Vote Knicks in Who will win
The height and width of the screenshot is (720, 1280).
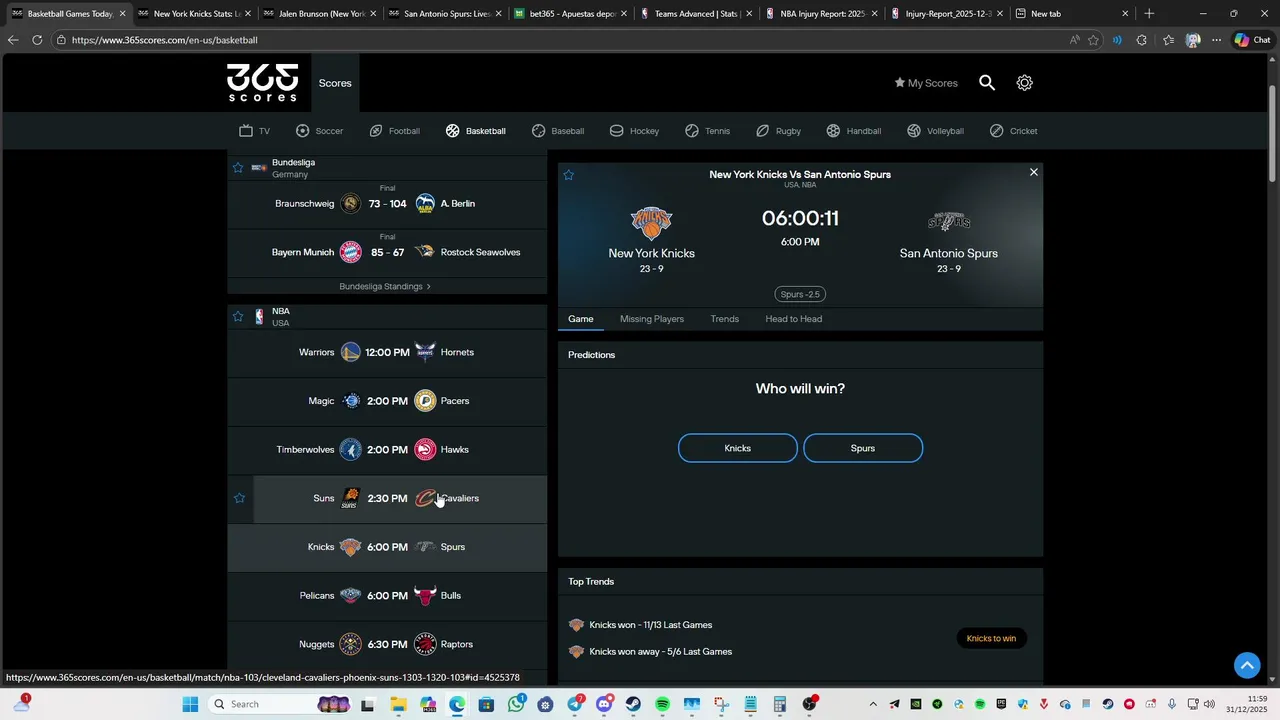tap(738, 448)
